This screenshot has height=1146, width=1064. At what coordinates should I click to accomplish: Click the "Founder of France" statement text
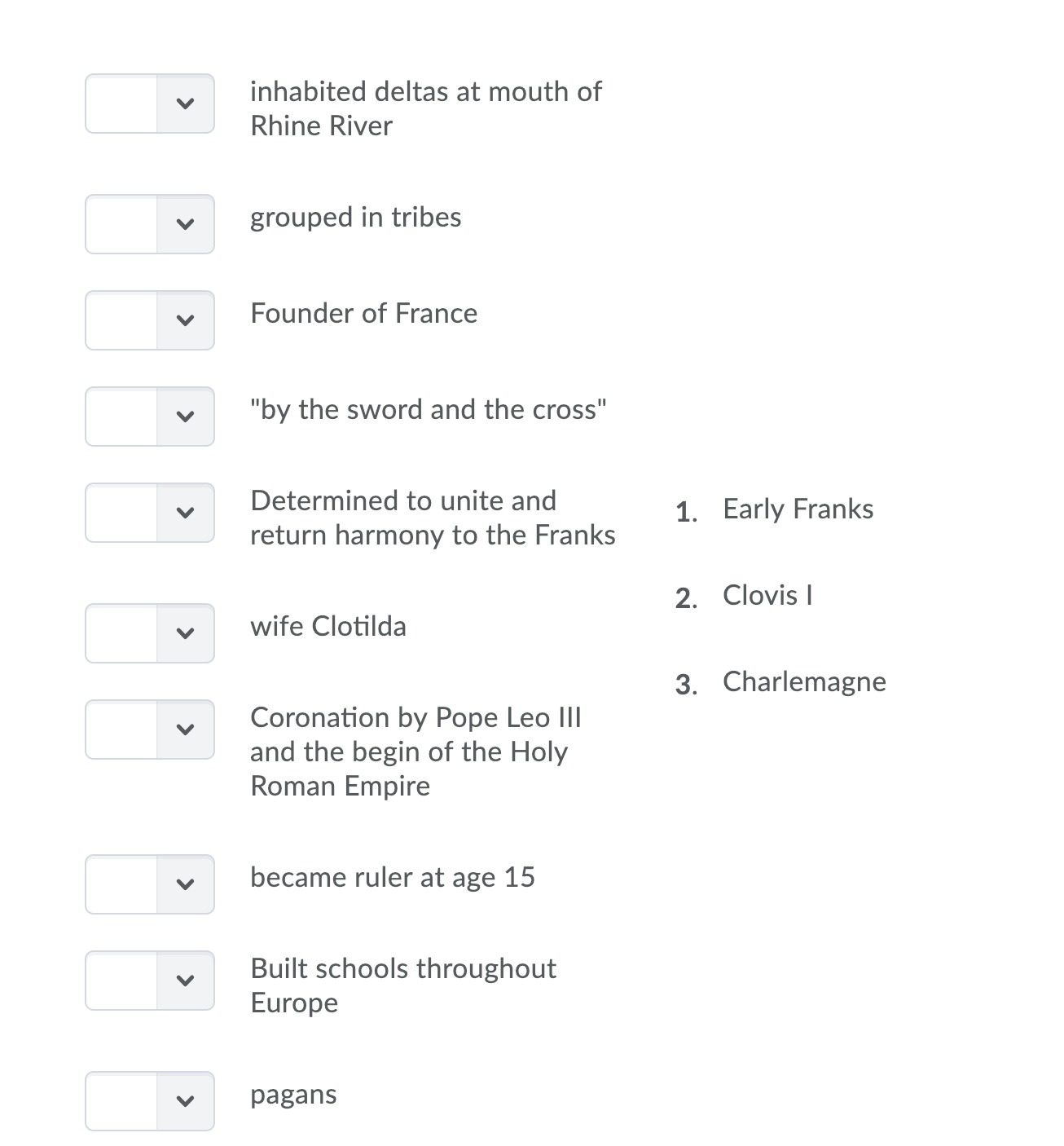click(x=363, y=313)
